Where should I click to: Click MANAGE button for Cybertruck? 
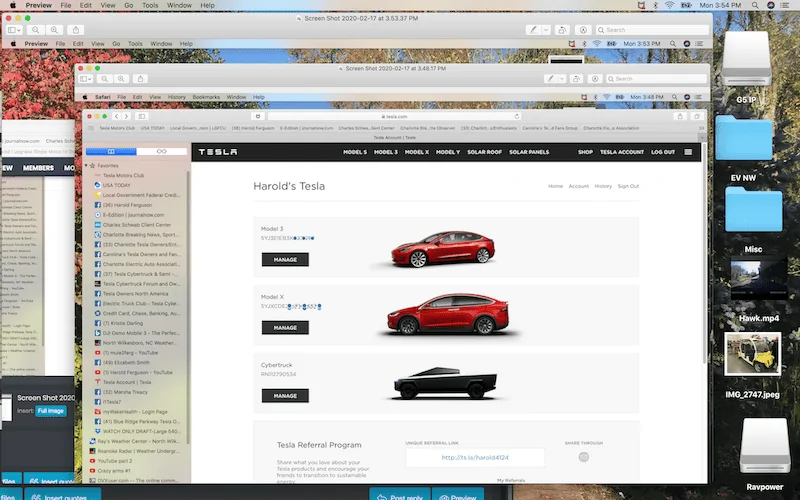pyautogui.click(x=285, y=396)
